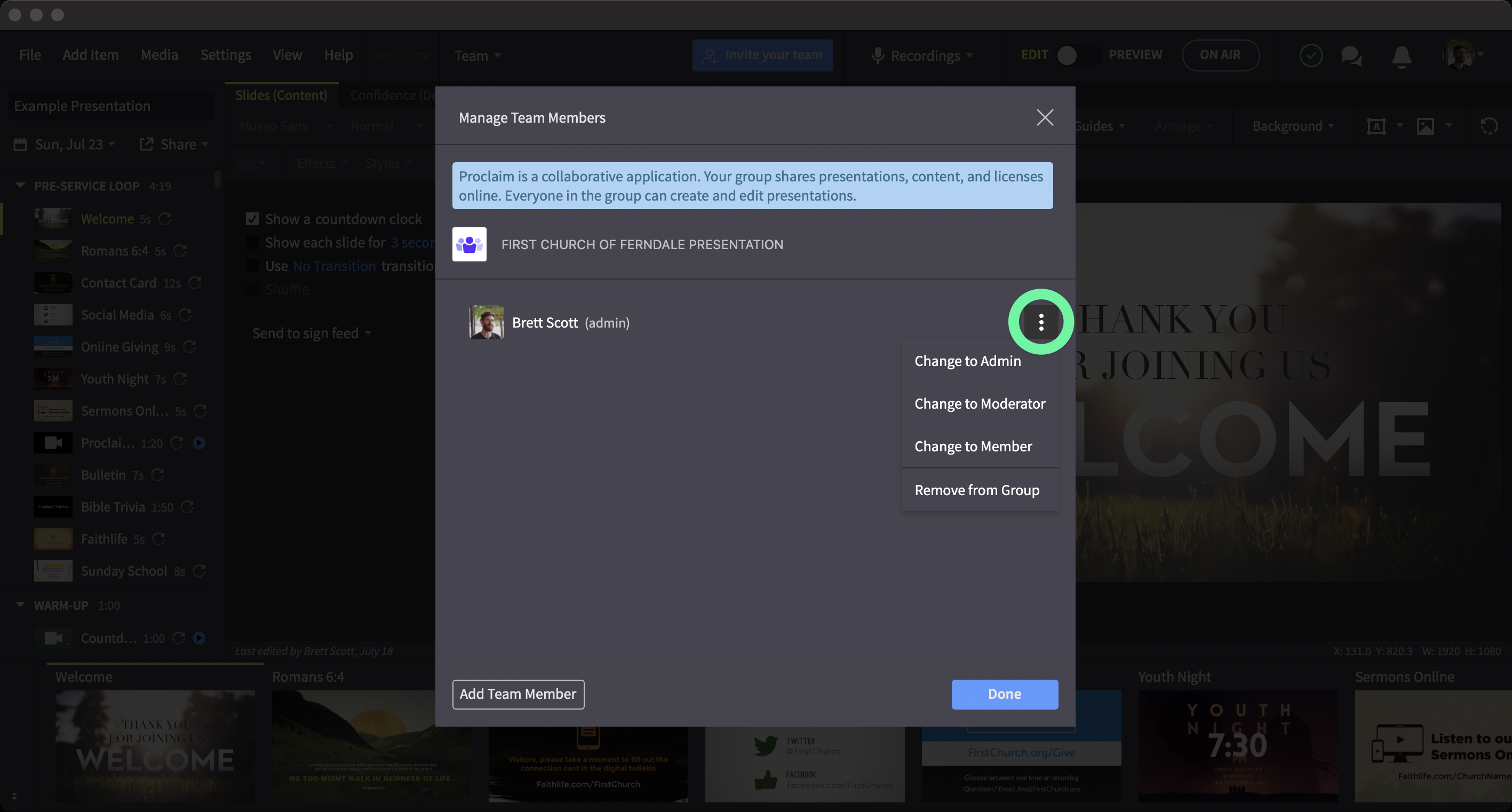Switch to Slides (Content) tab
1512x812 pixels.
[x=281, y=95]
